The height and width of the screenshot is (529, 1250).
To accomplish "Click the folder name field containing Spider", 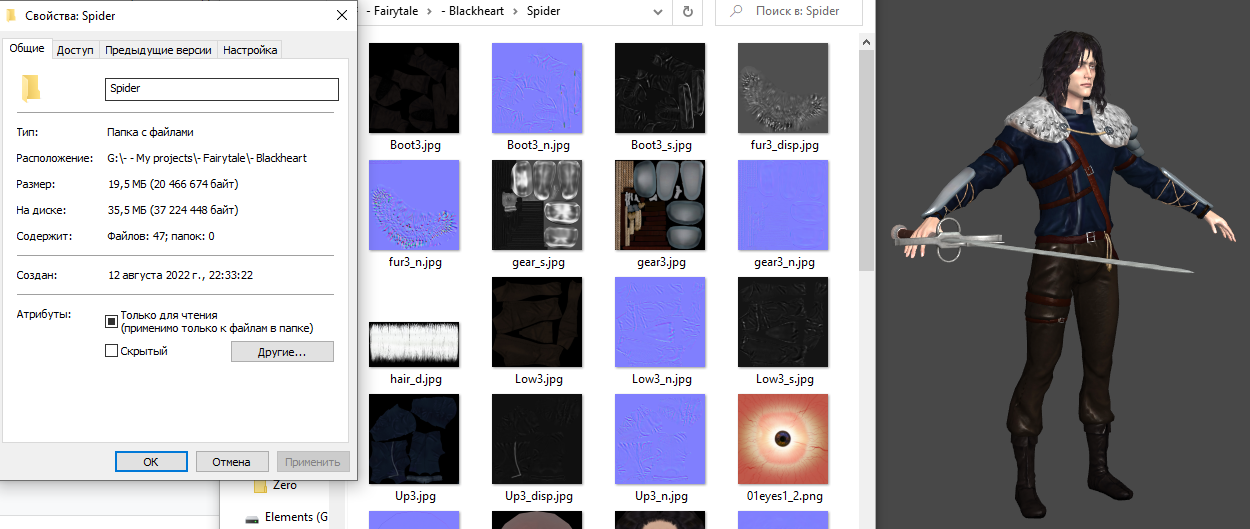I will tap(222, 89).
